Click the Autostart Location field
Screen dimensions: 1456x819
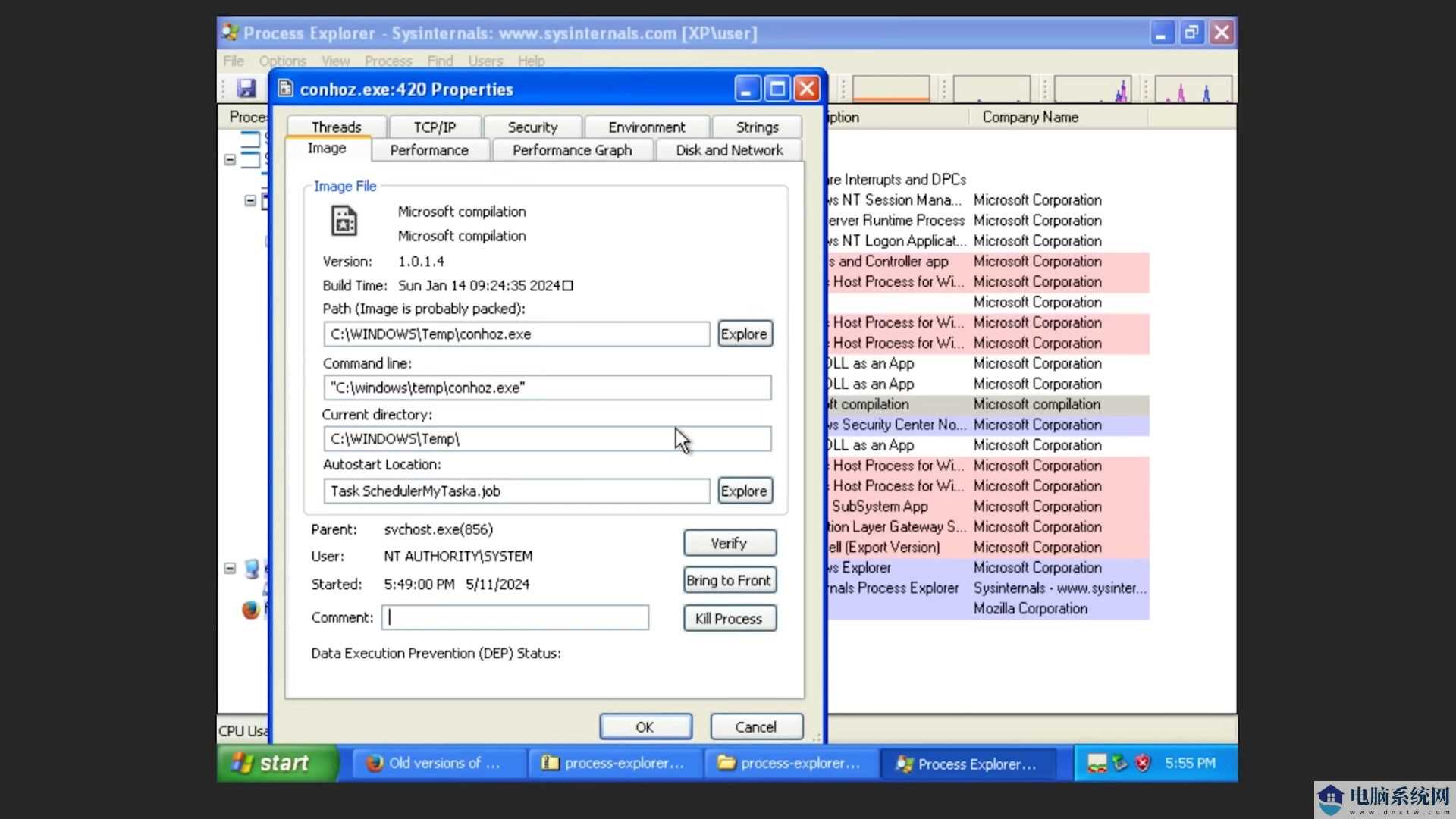pos(516,491)
